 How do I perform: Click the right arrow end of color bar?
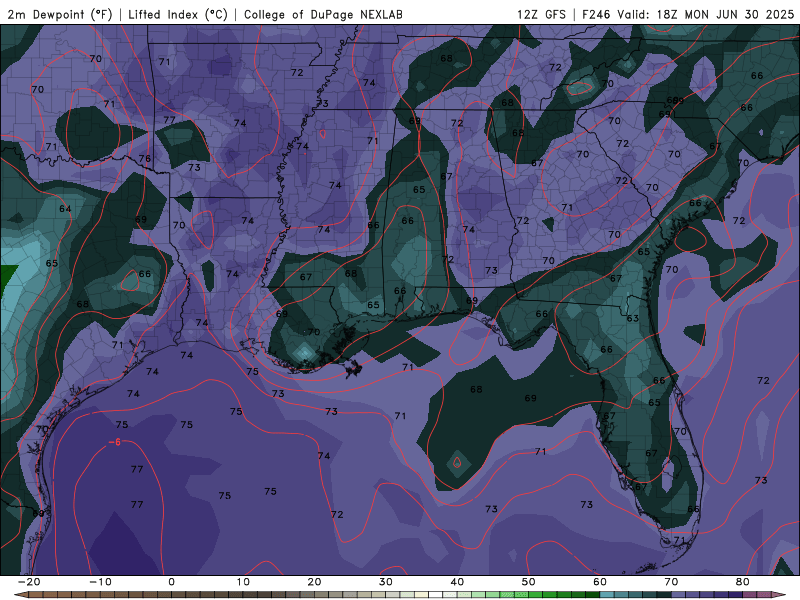[780, 595]
